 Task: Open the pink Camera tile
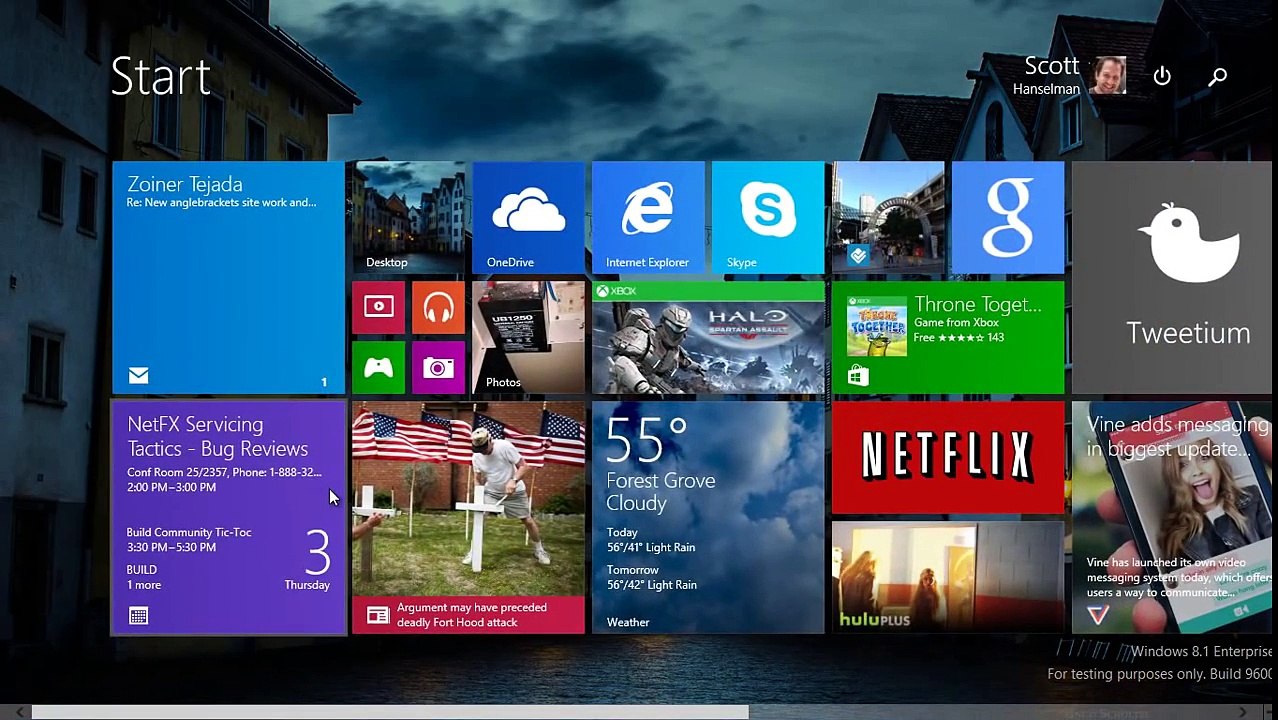pos(438,368)
